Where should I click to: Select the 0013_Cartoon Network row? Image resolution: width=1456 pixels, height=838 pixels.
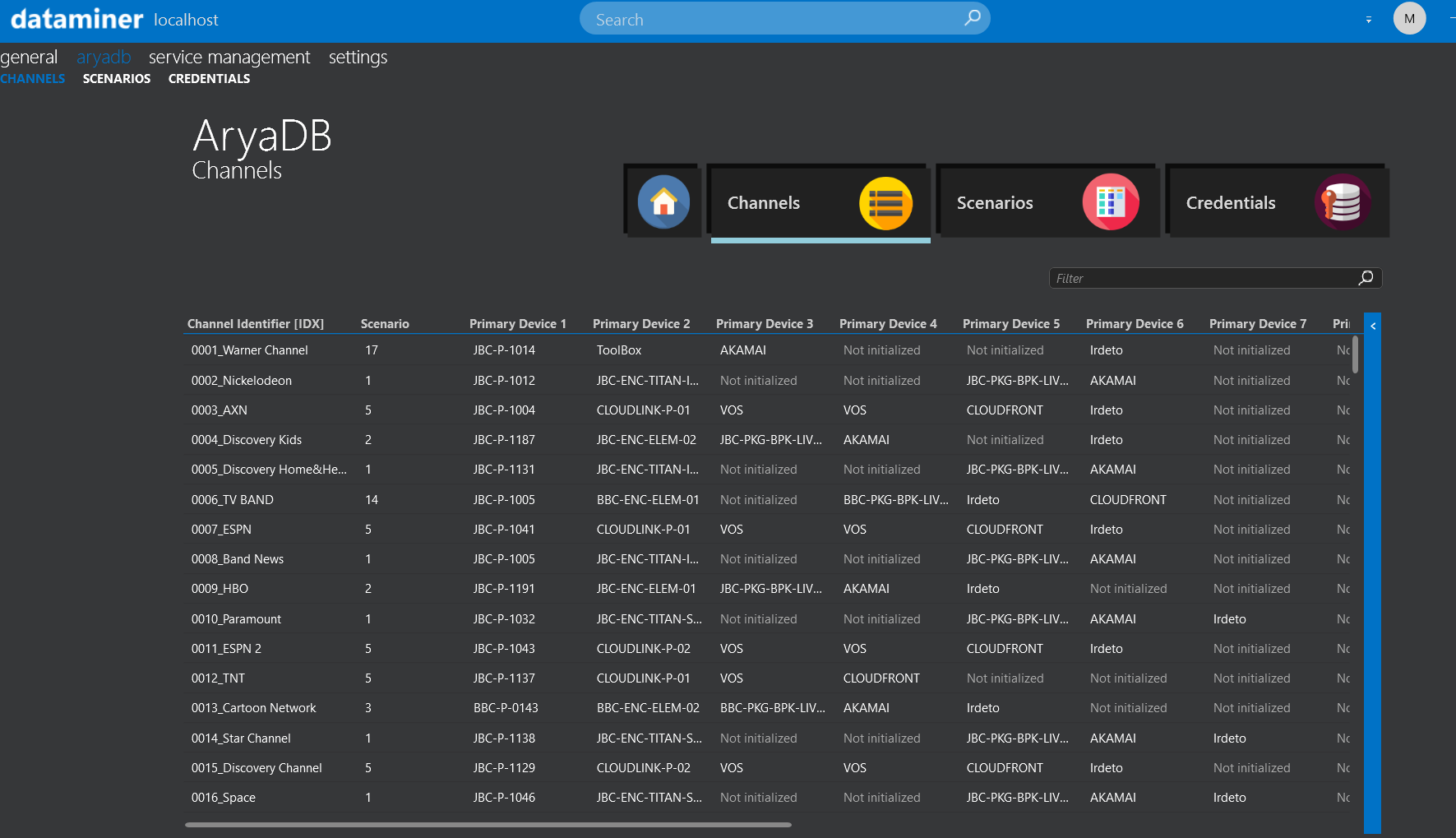pos(768,708)
